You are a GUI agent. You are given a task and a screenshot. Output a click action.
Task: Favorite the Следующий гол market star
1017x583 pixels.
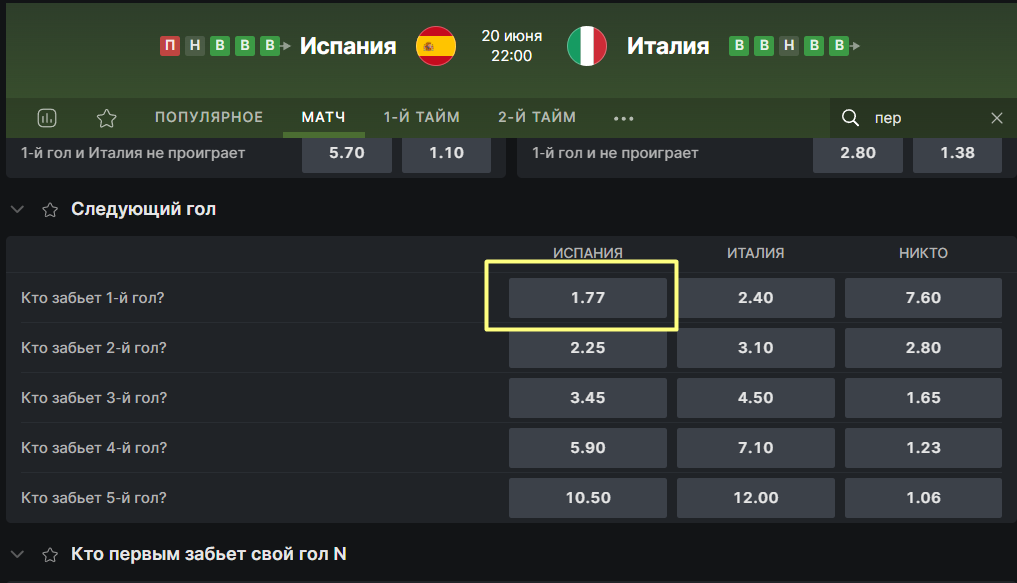pyautogui.click(x=50, y=209)
